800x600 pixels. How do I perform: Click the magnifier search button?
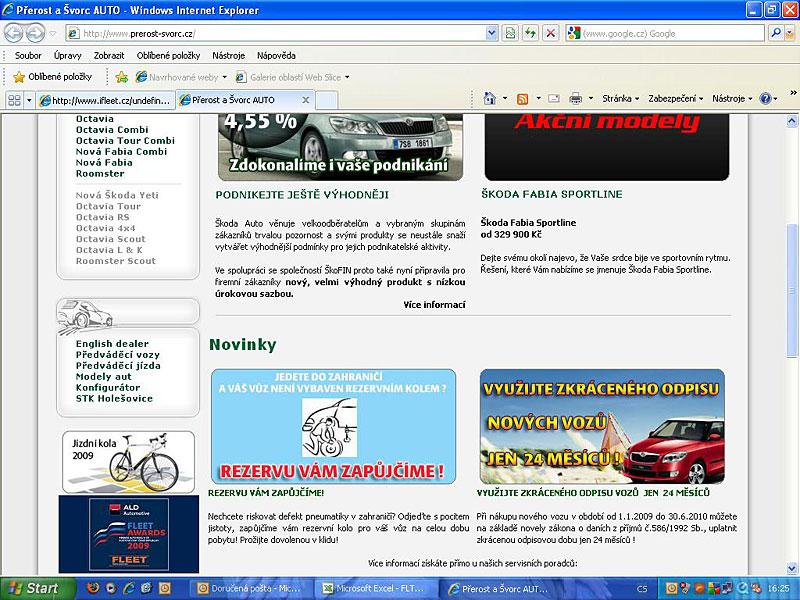(x=776, y=34)
